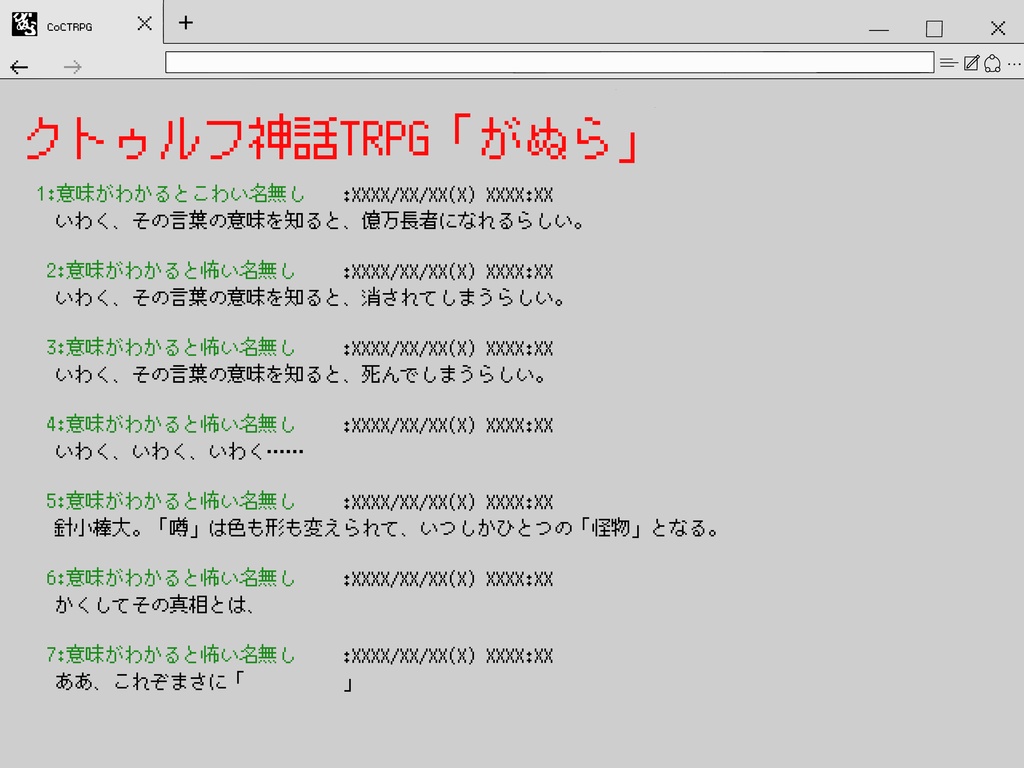Click the timestamp of post 2
Screen dimensions: 1024x768
coord(448,272)
